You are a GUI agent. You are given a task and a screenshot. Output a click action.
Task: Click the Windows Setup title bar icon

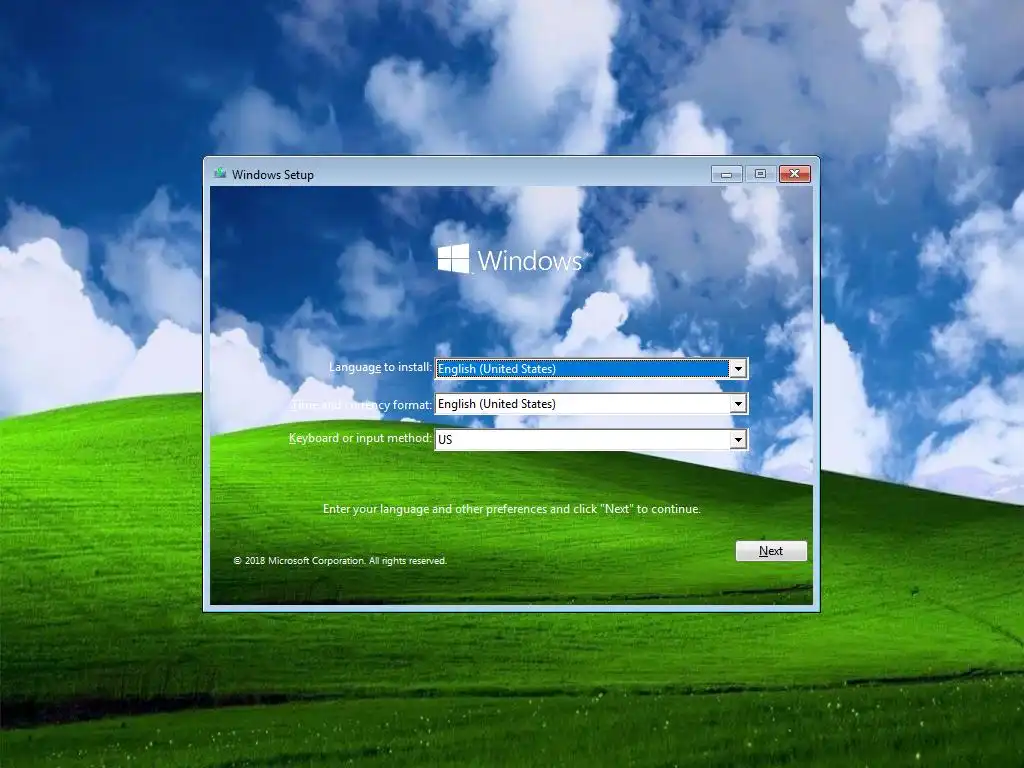(220, 174)
